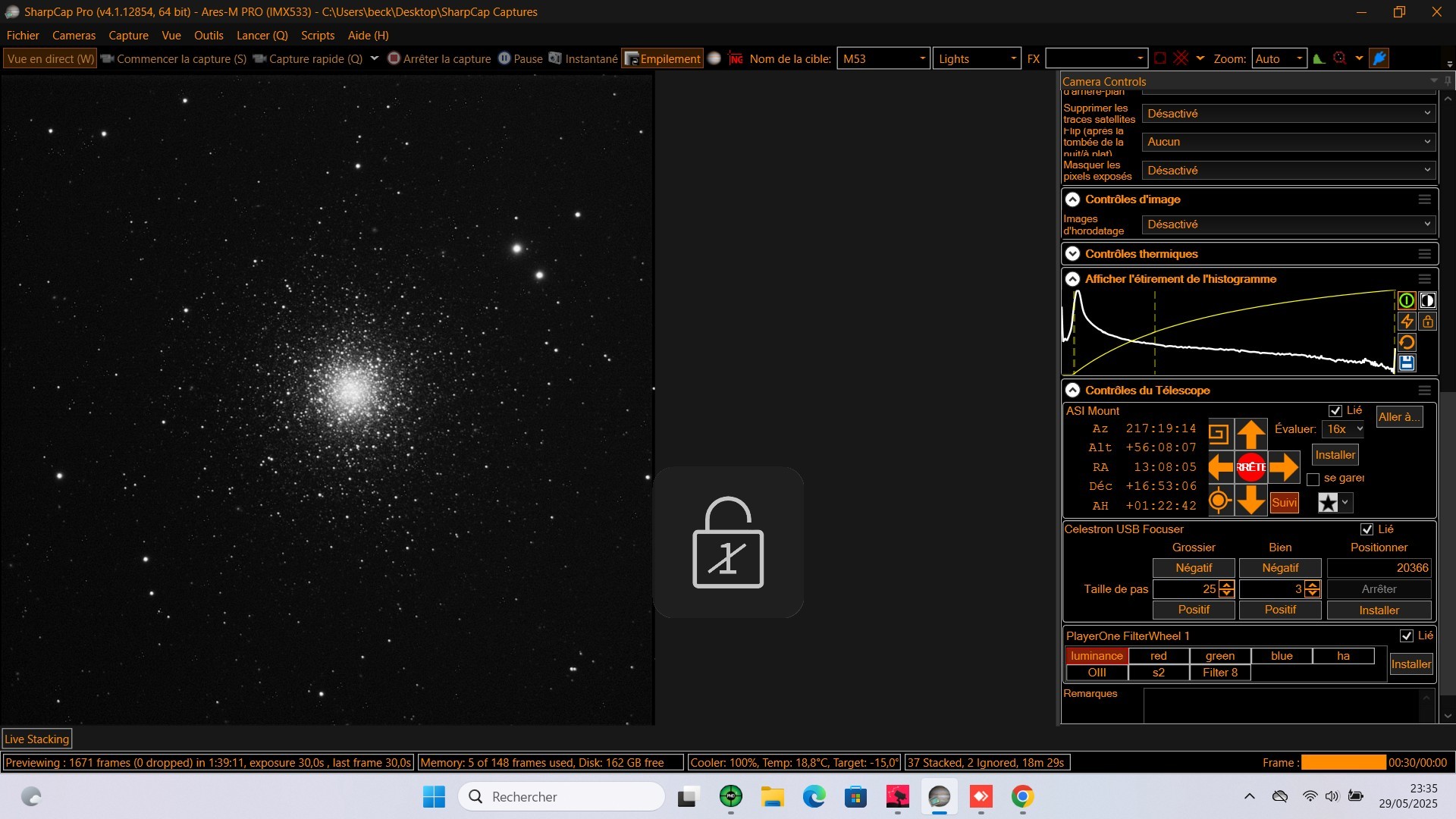Select the red filter
This screenshot has width=1456, height=819.
1158,656
